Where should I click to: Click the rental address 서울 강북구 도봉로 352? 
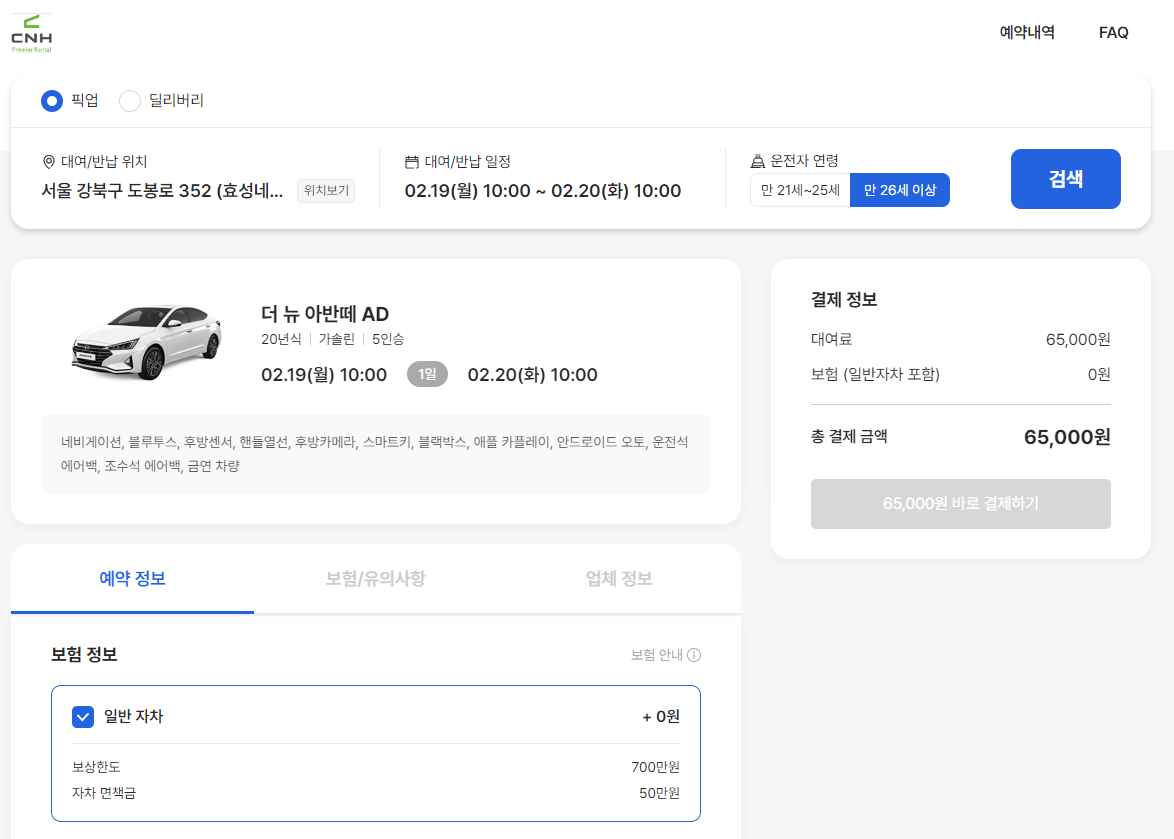162,191
